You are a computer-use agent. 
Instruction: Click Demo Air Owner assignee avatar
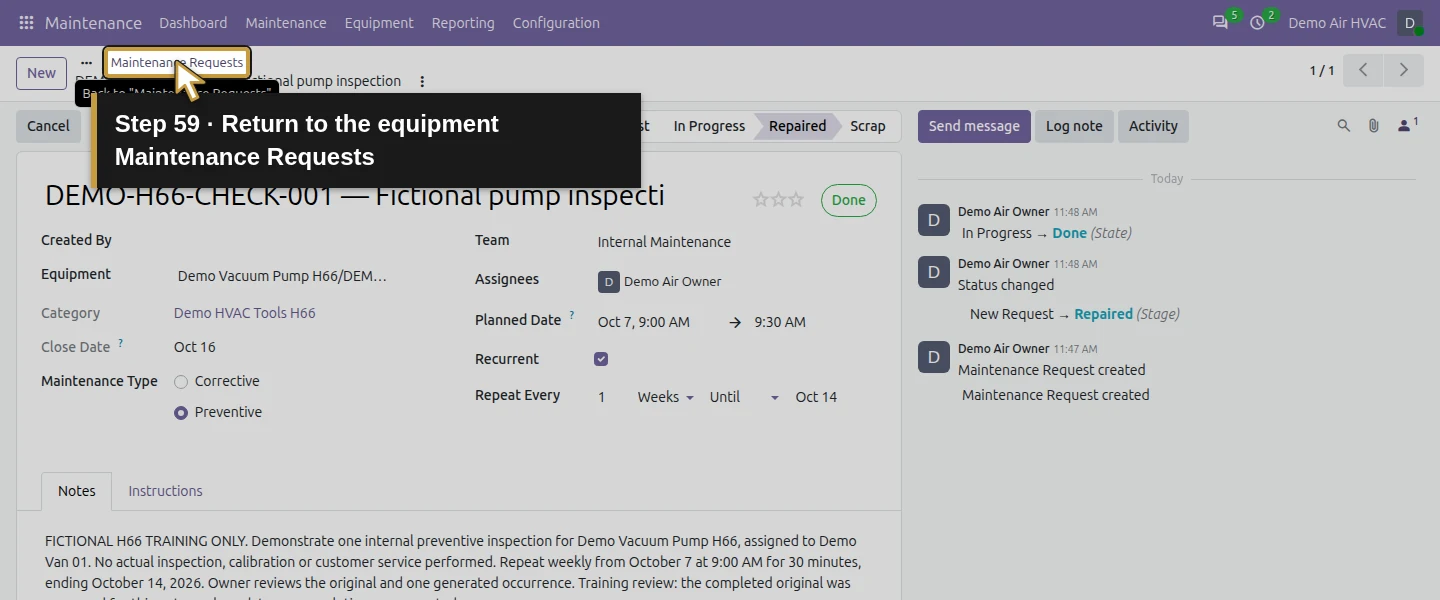(608, 282)
